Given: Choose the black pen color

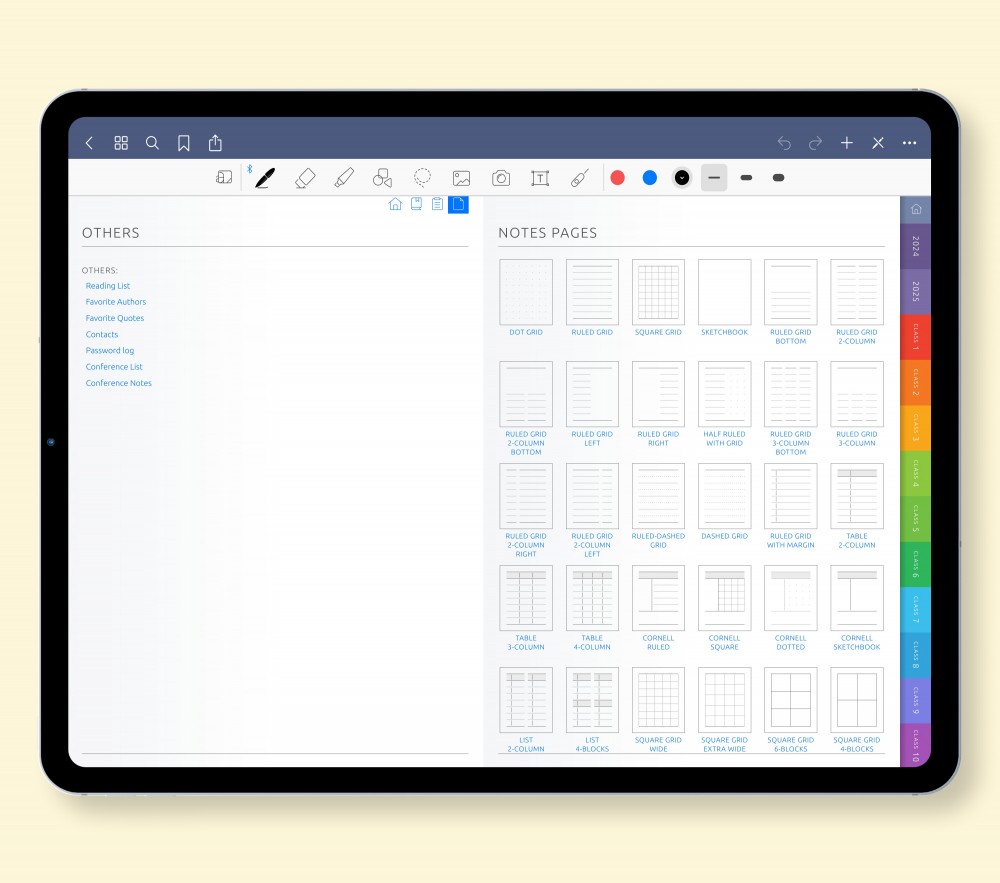Looking at the screenshot, I should click(x=682, y=178).
